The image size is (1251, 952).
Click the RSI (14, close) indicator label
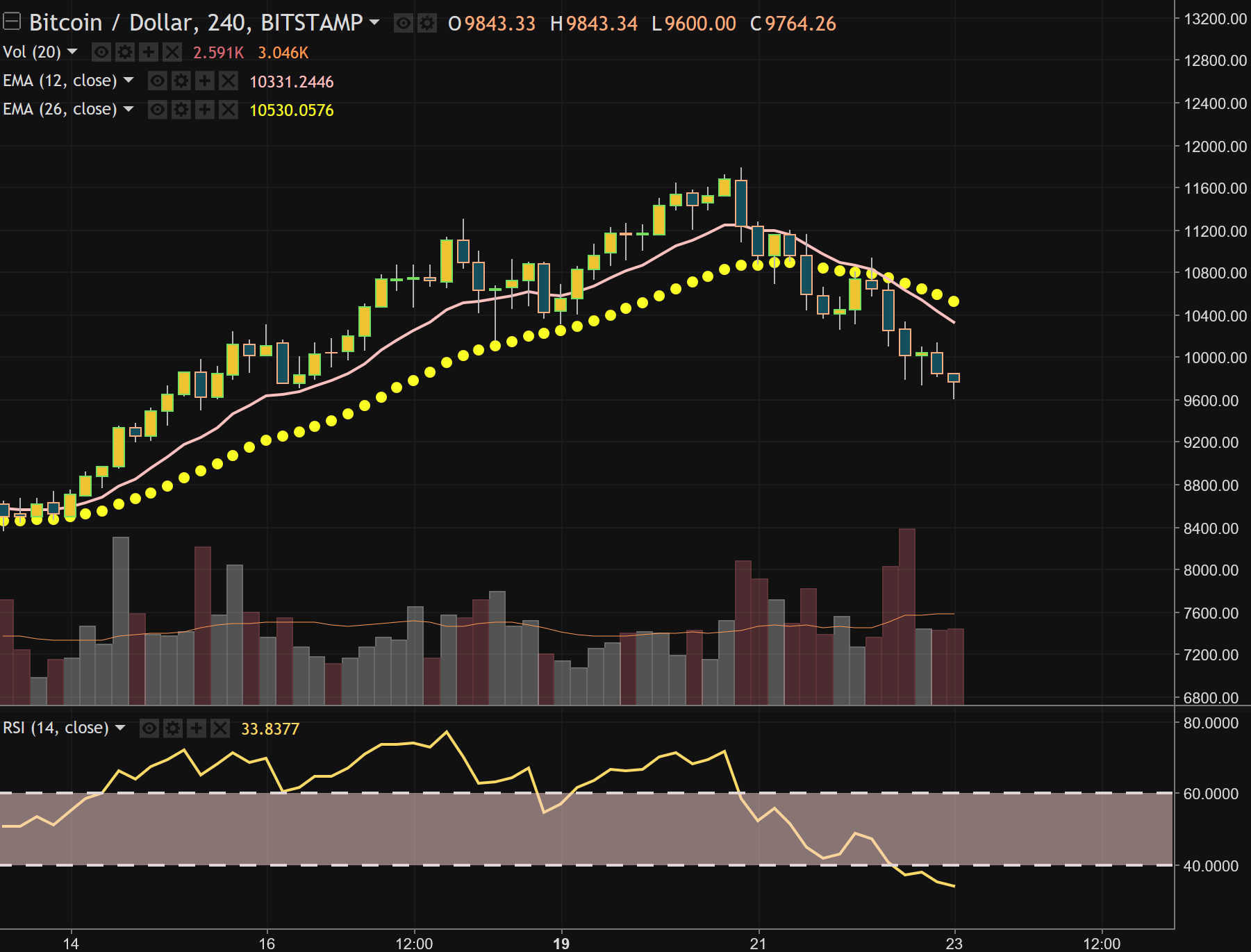[x=56, y=728]
